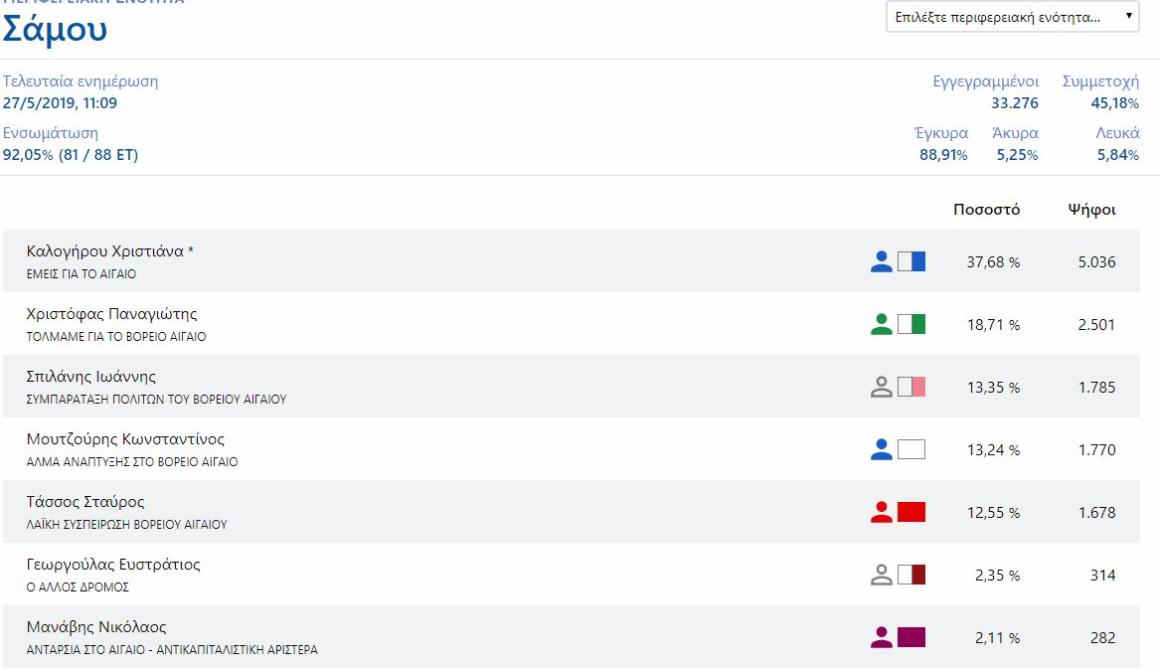Select candidate name Σπιλάνης Ιωάννης
1160x670 pixels.
[x=91, y=376]
